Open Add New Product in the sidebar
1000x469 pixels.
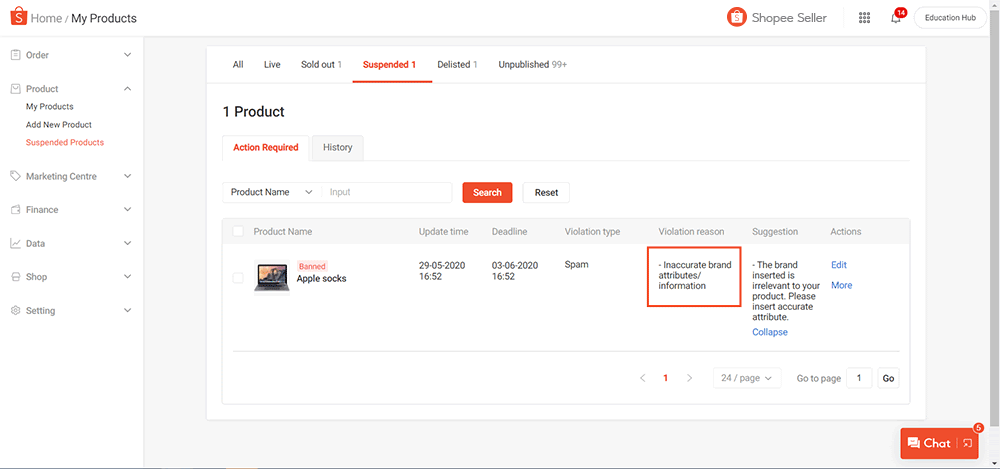click(59, 124)
